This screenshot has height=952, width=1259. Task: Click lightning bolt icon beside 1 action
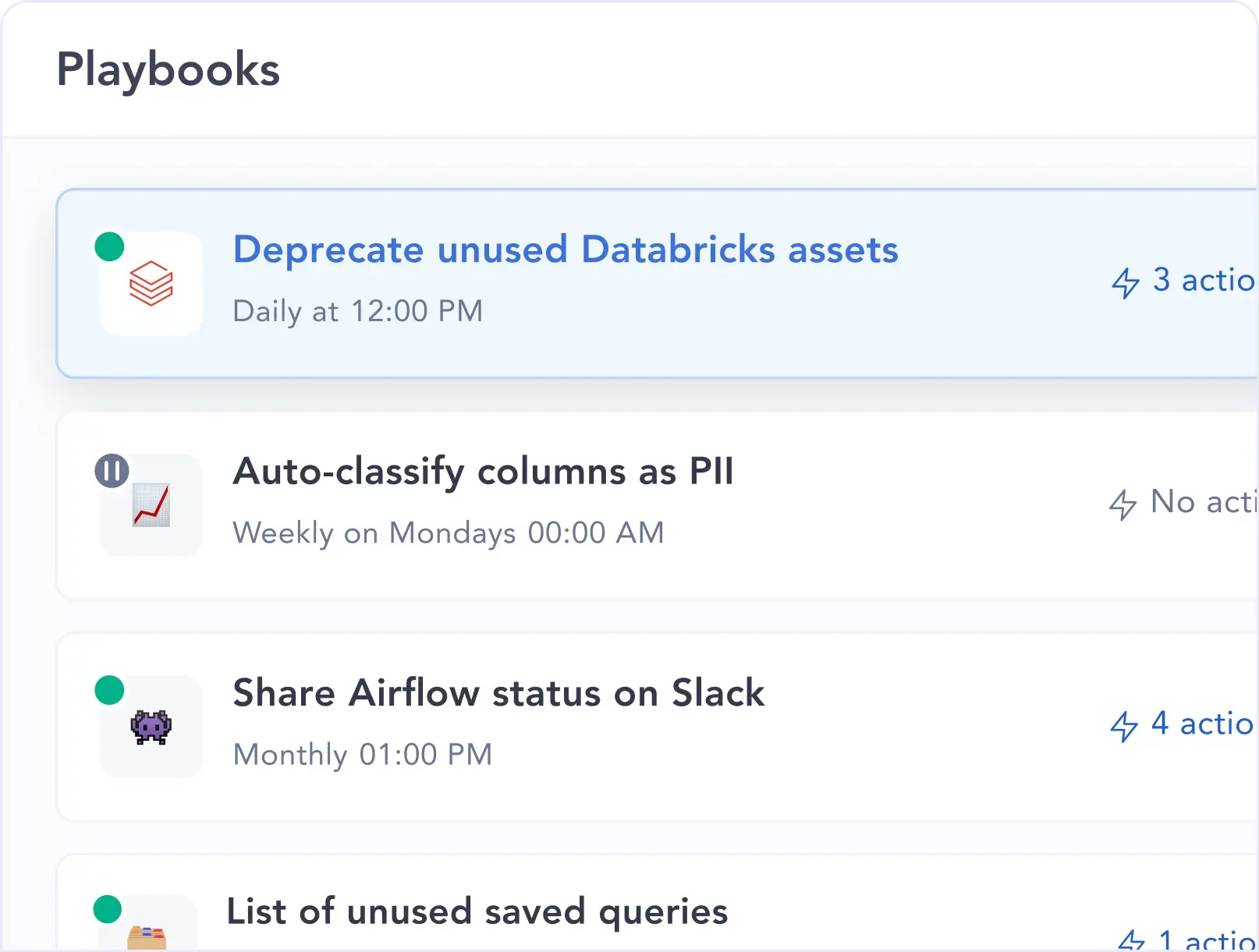1130,940
